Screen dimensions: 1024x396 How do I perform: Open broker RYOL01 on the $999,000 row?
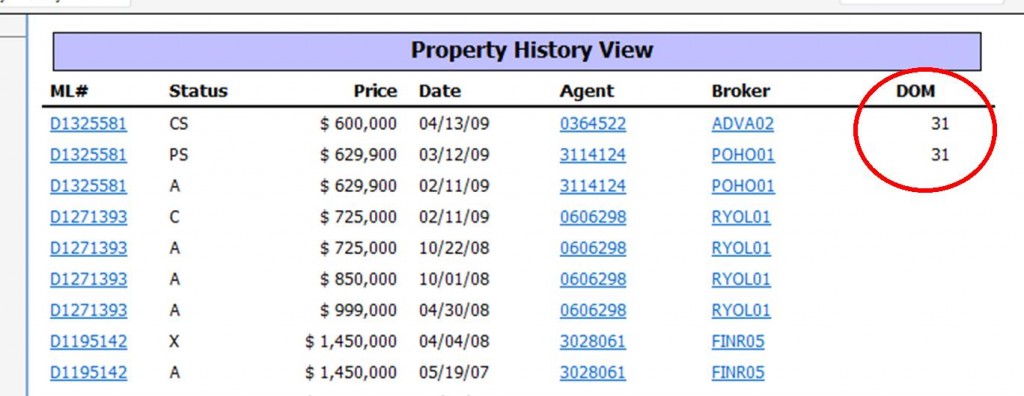(741, 310)
